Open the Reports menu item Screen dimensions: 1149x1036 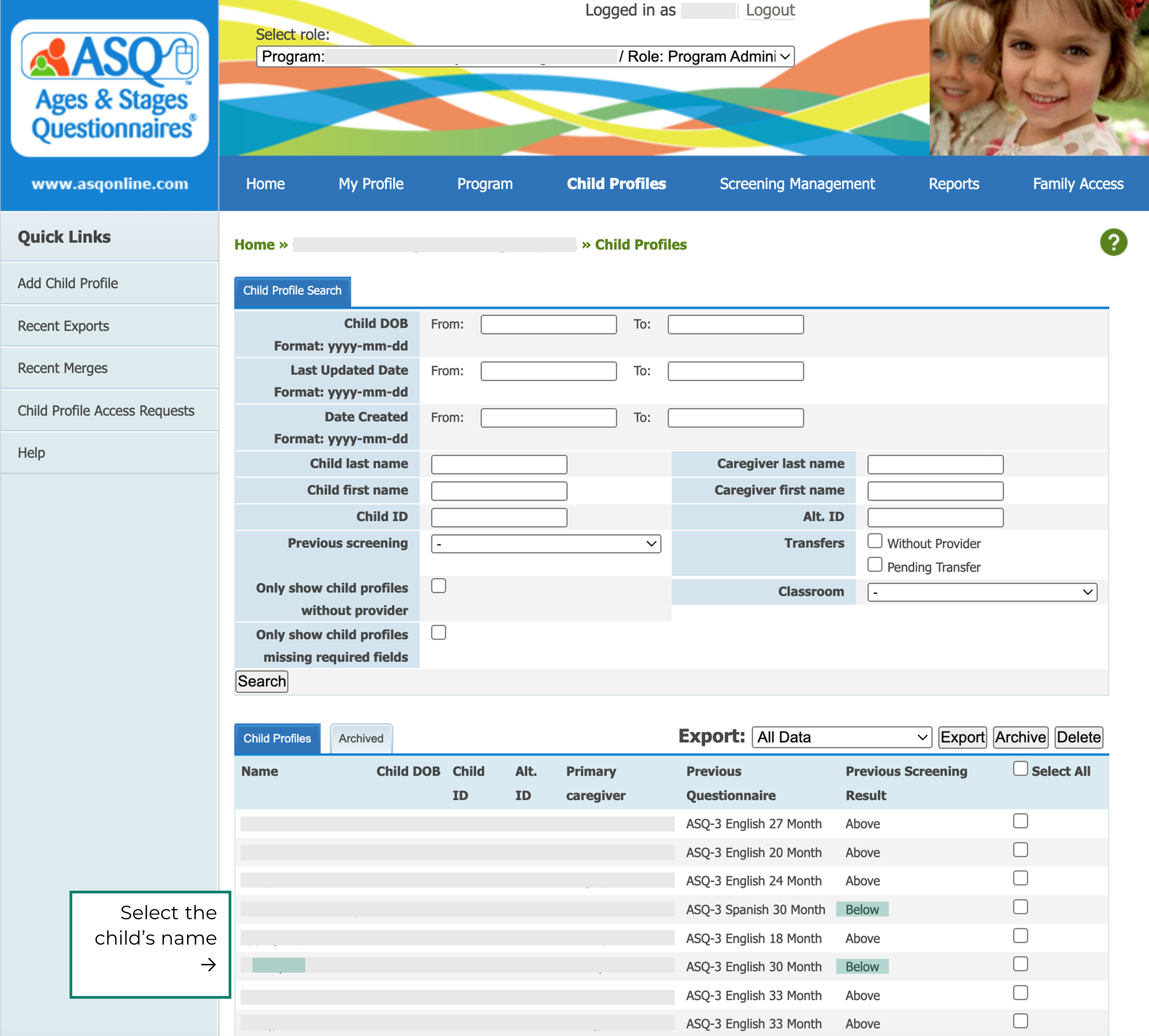point(954,184)
